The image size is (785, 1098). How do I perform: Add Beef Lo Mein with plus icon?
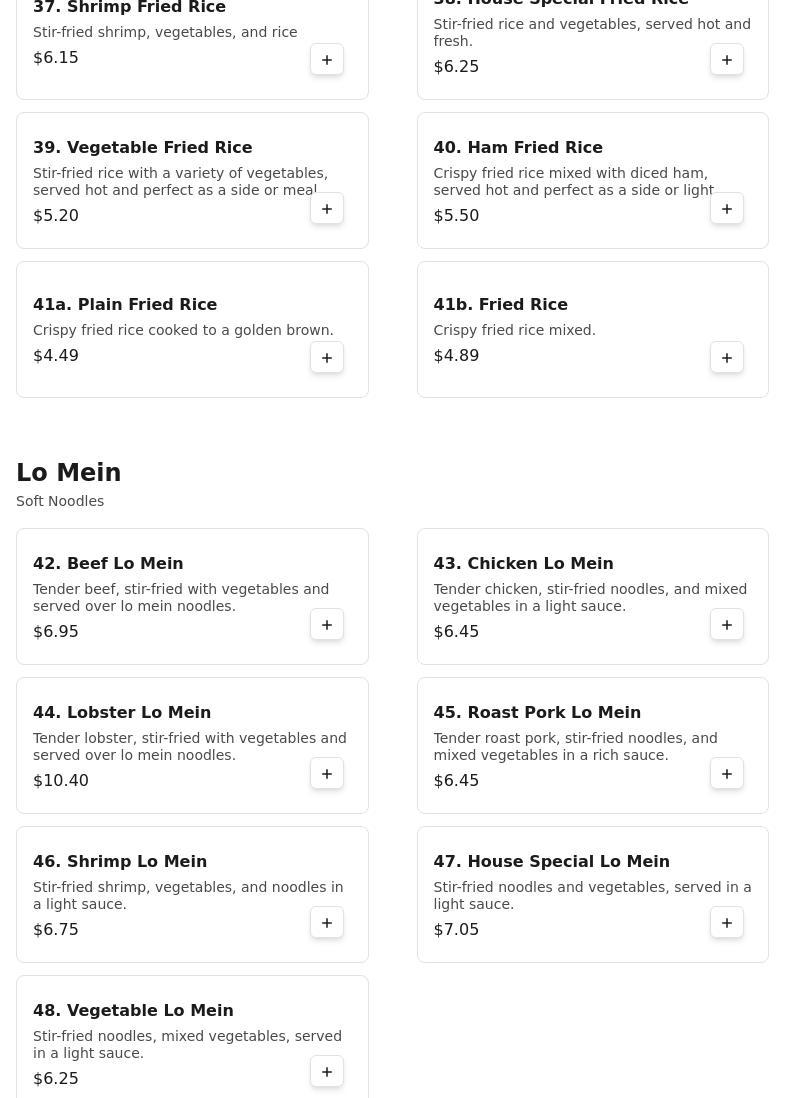(x=327, y=625)
